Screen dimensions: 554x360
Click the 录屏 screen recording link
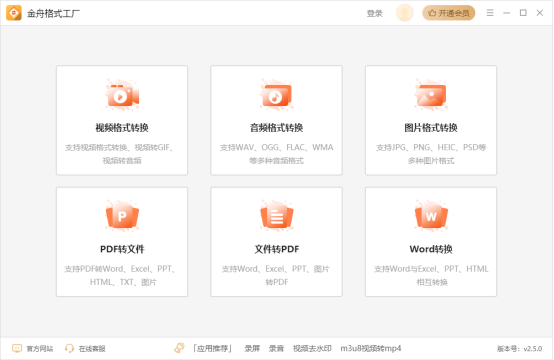coord(252,349)
